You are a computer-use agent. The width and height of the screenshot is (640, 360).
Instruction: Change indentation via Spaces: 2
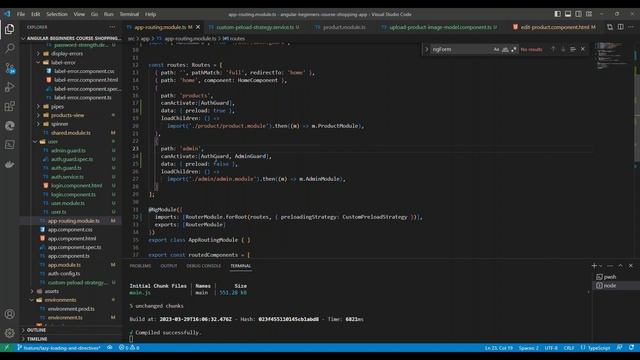tap(529, 348)
